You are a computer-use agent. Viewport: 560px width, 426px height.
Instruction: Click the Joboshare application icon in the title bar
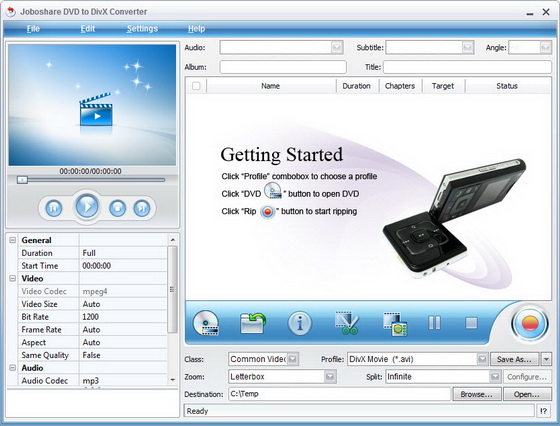pyautogui.click(x=11, y=12)
